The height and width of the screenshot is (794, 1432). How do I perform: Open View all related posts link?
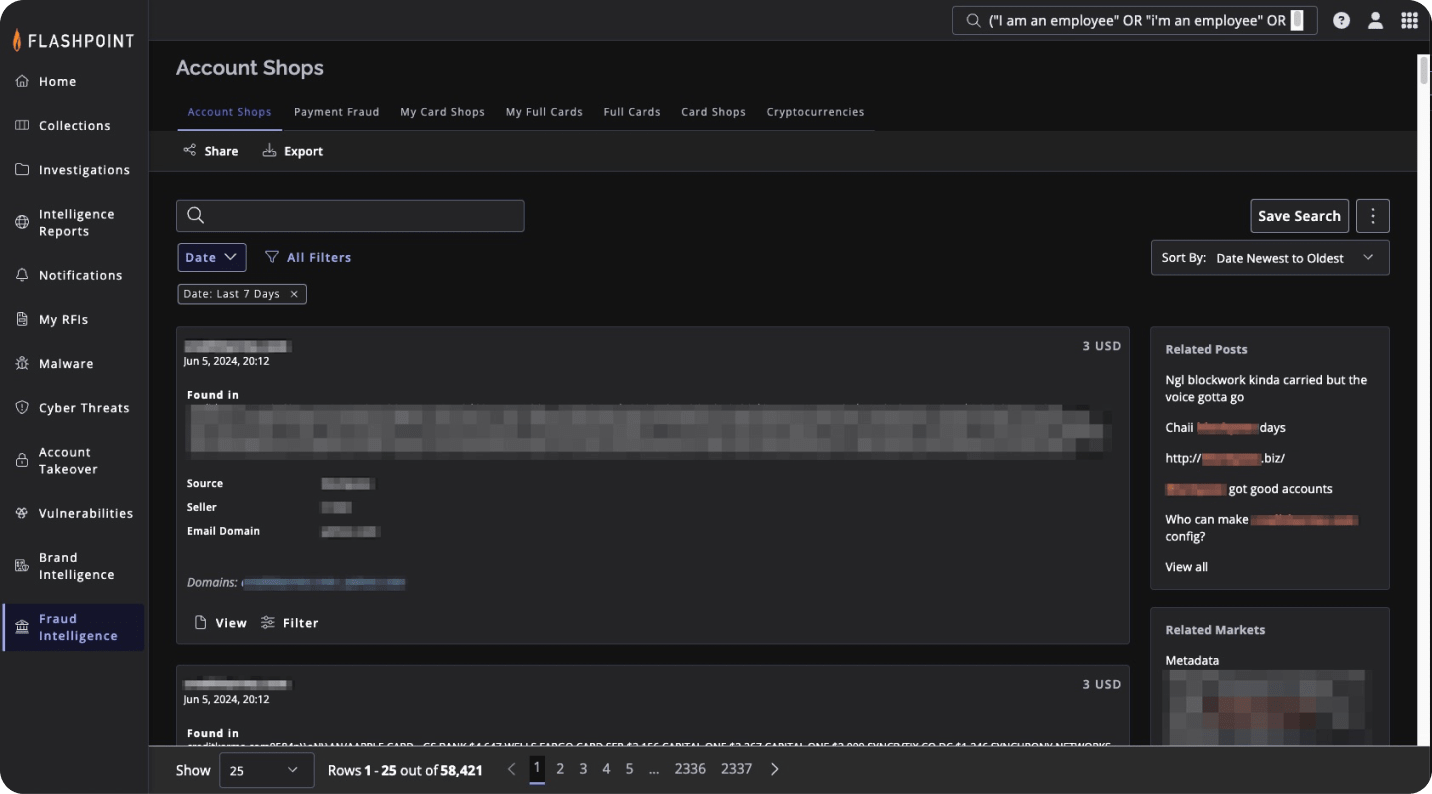point(1185,566)
